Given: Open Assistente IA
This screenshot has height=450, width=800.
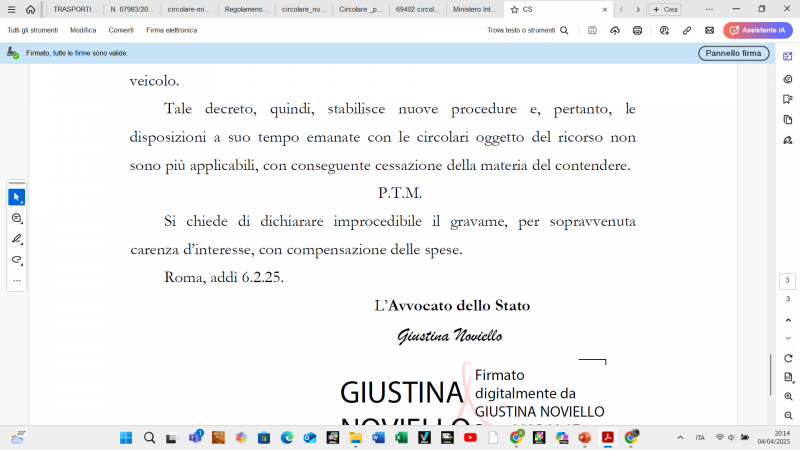Looking at the screenshot, I should (x=758, y=30).
